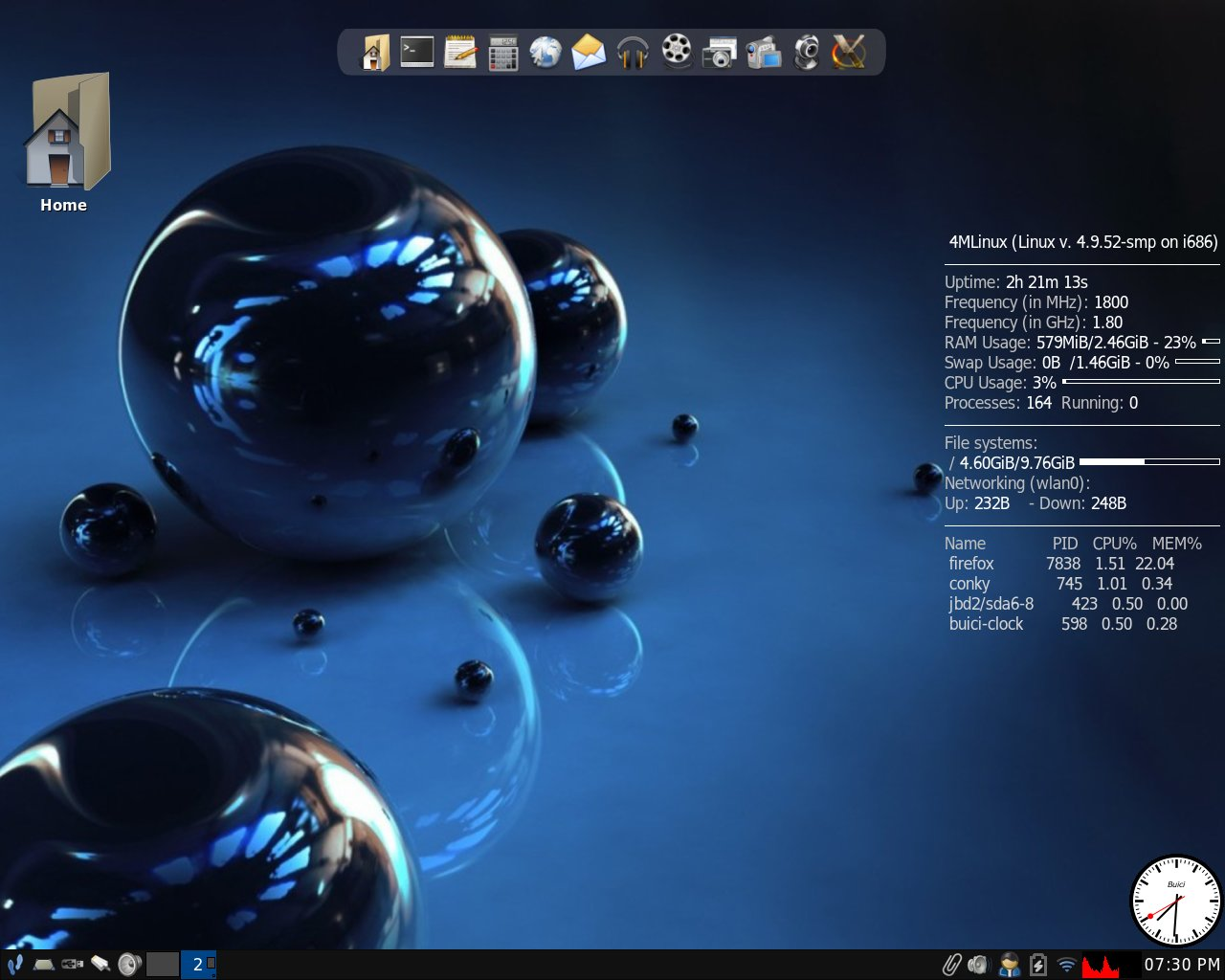Open the web browser globe icon
1225x980 pixels.
[x=546, y=52]
